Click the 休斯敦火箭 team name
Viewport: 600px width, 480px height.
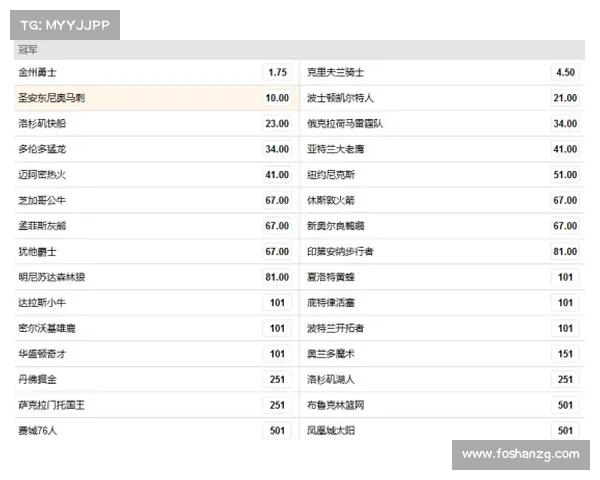pos(331,200)
